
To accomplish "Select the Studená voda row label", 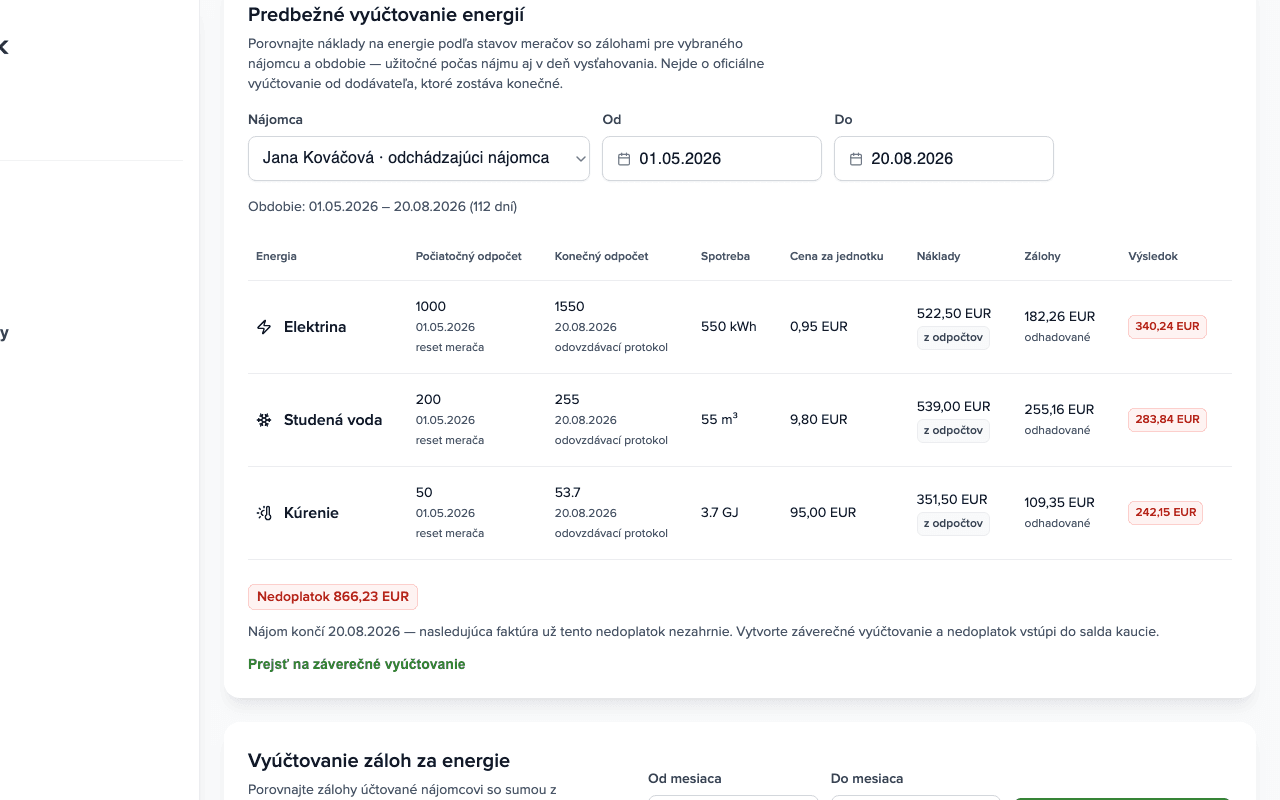I will (x=333, y=420).
